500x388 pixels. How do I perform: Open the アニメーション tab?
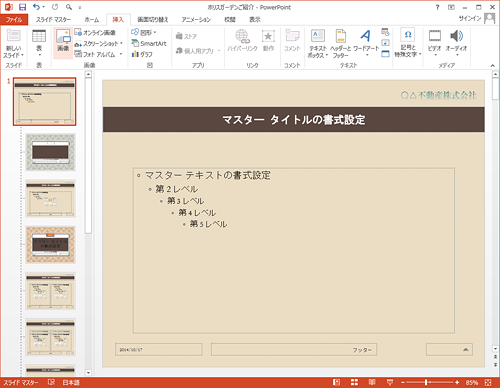196,20
